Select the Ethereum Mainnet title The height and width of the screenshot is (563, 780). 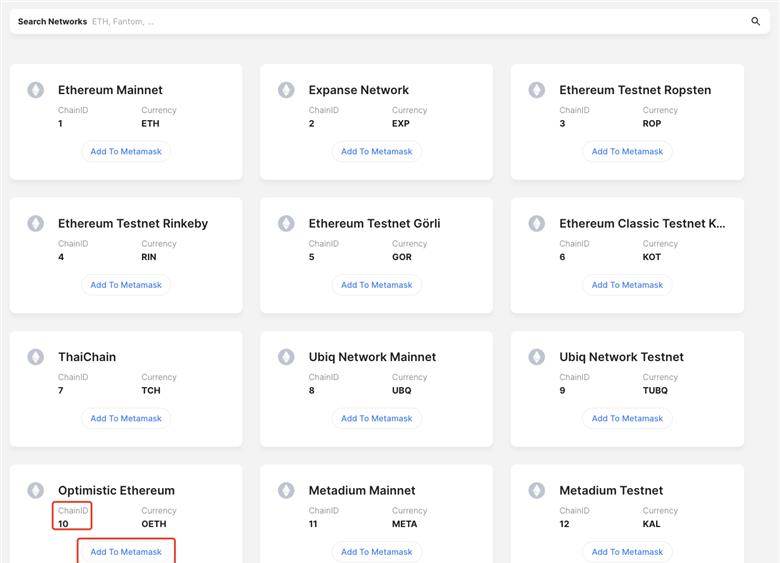110,90
